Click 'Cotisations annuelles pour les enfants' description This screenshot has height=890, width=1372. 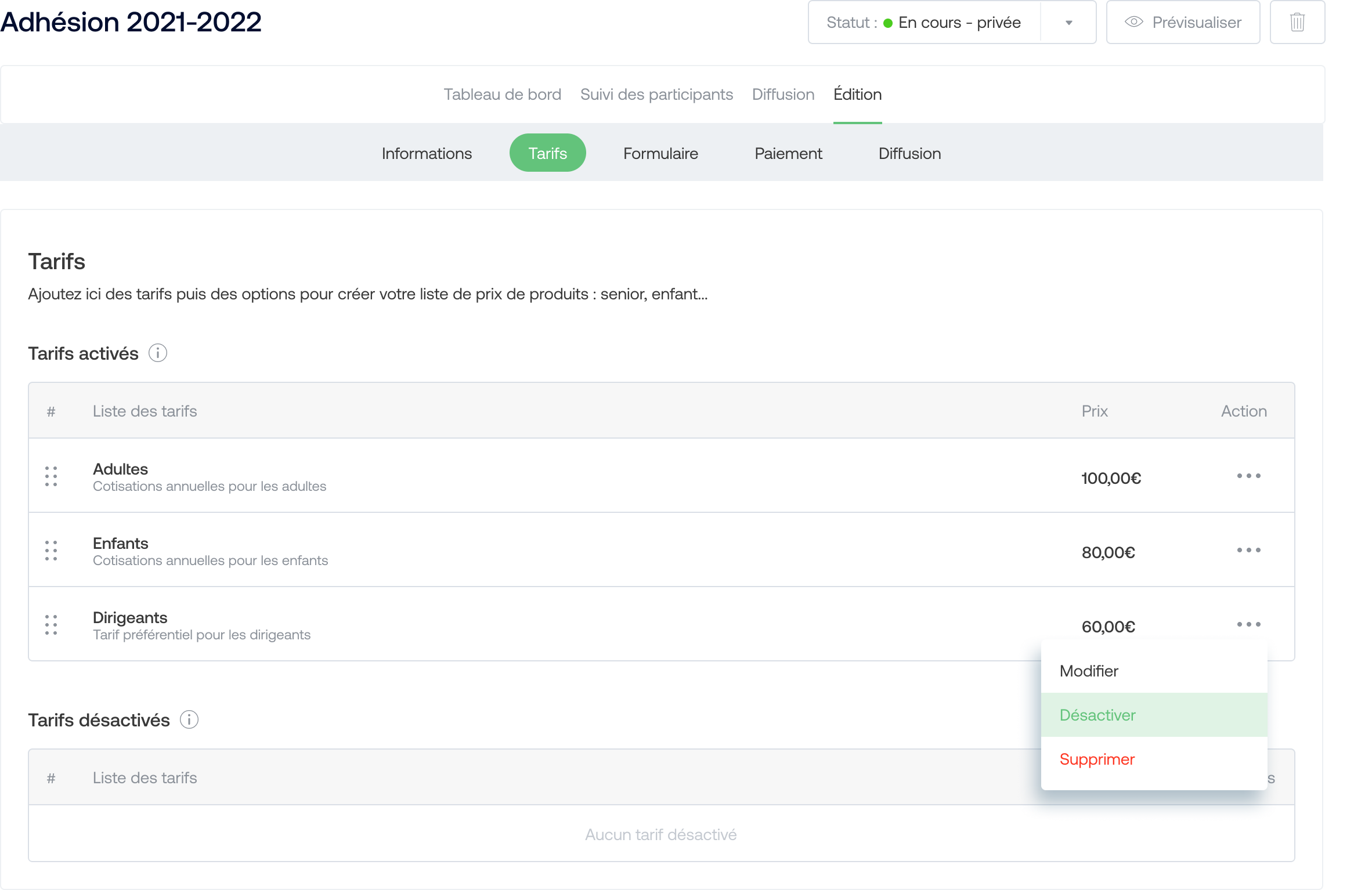(210, 560)
